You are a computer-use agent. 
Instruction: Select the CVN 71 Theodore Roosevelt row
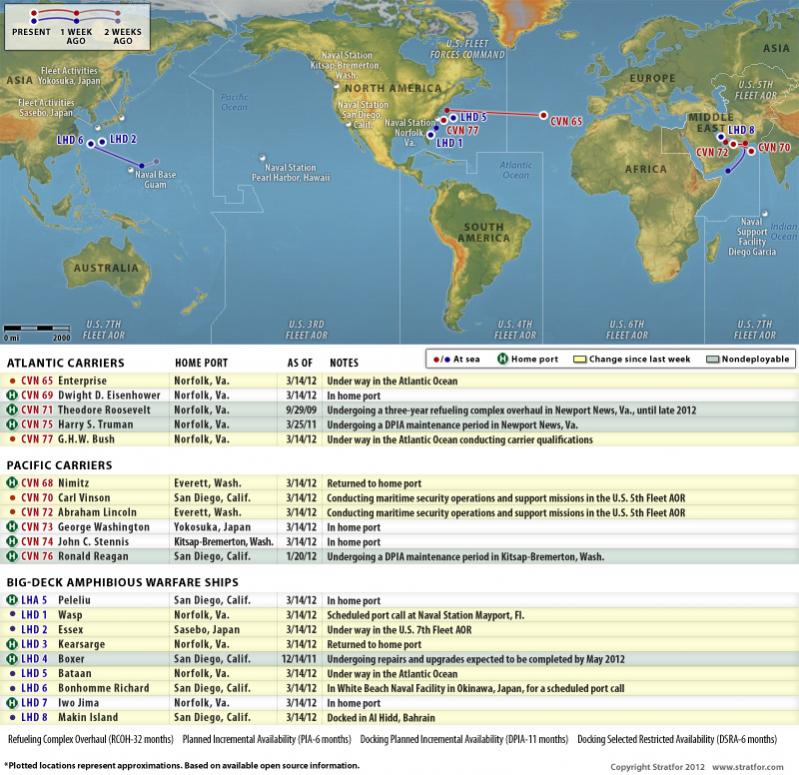tap(400, 410)
